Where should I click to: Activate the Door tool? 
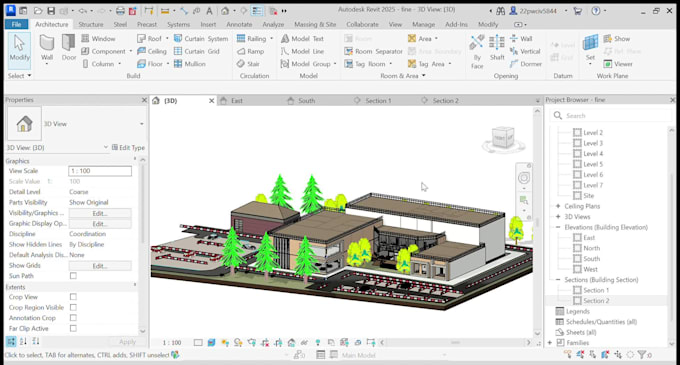point(69,48)
